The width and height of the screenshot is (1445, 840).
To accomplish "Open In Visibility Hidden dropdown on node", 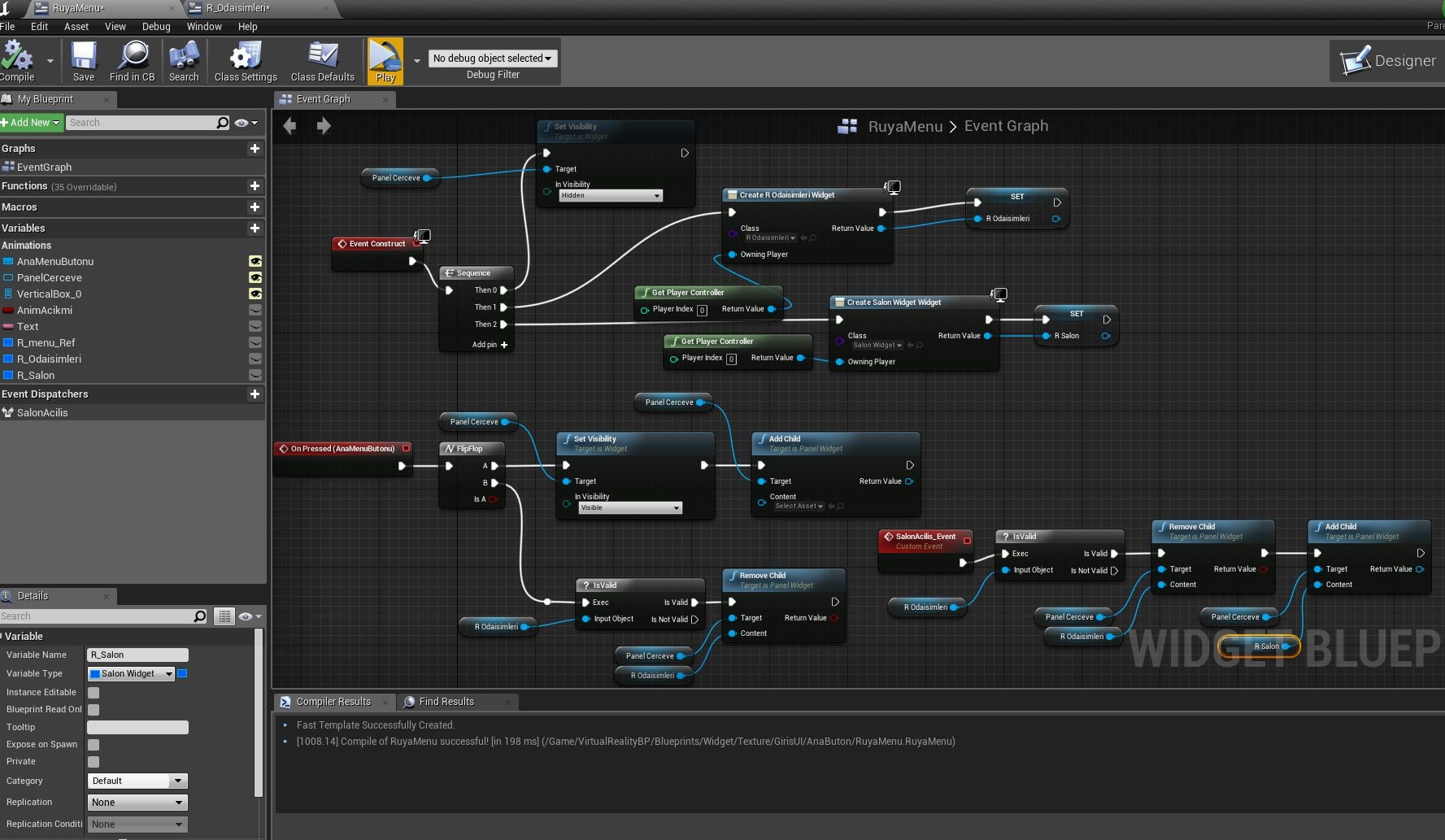I will tap(611, 196).
